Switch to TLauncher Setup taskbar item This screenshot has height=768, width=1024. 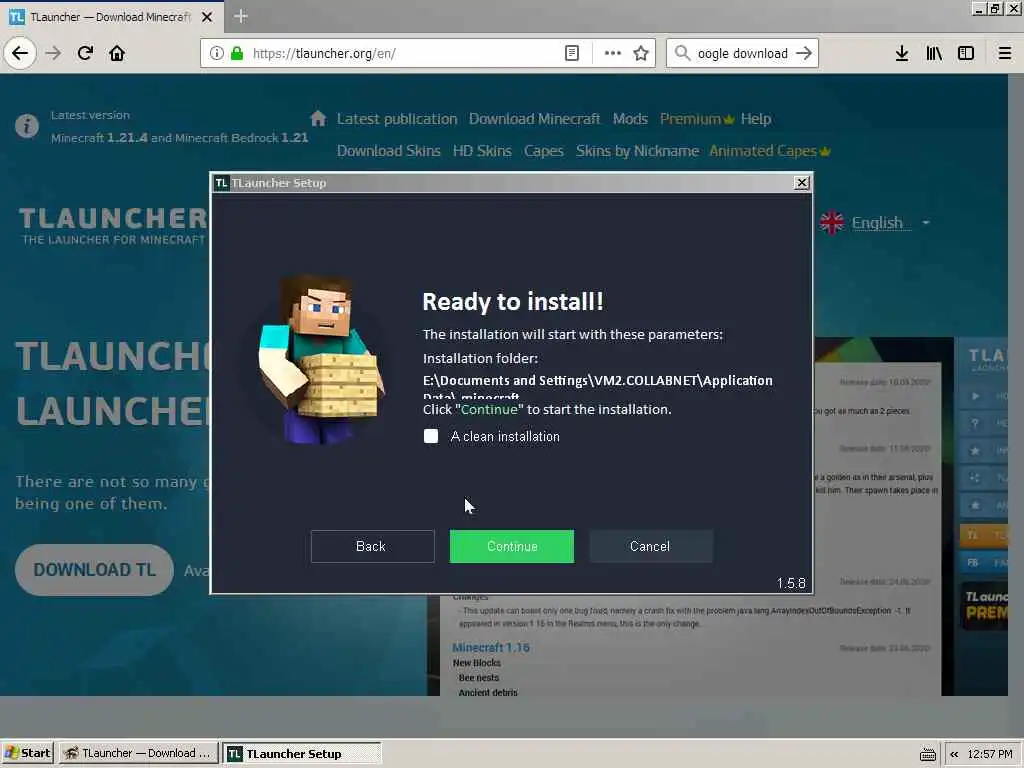[x=302, y=754]
